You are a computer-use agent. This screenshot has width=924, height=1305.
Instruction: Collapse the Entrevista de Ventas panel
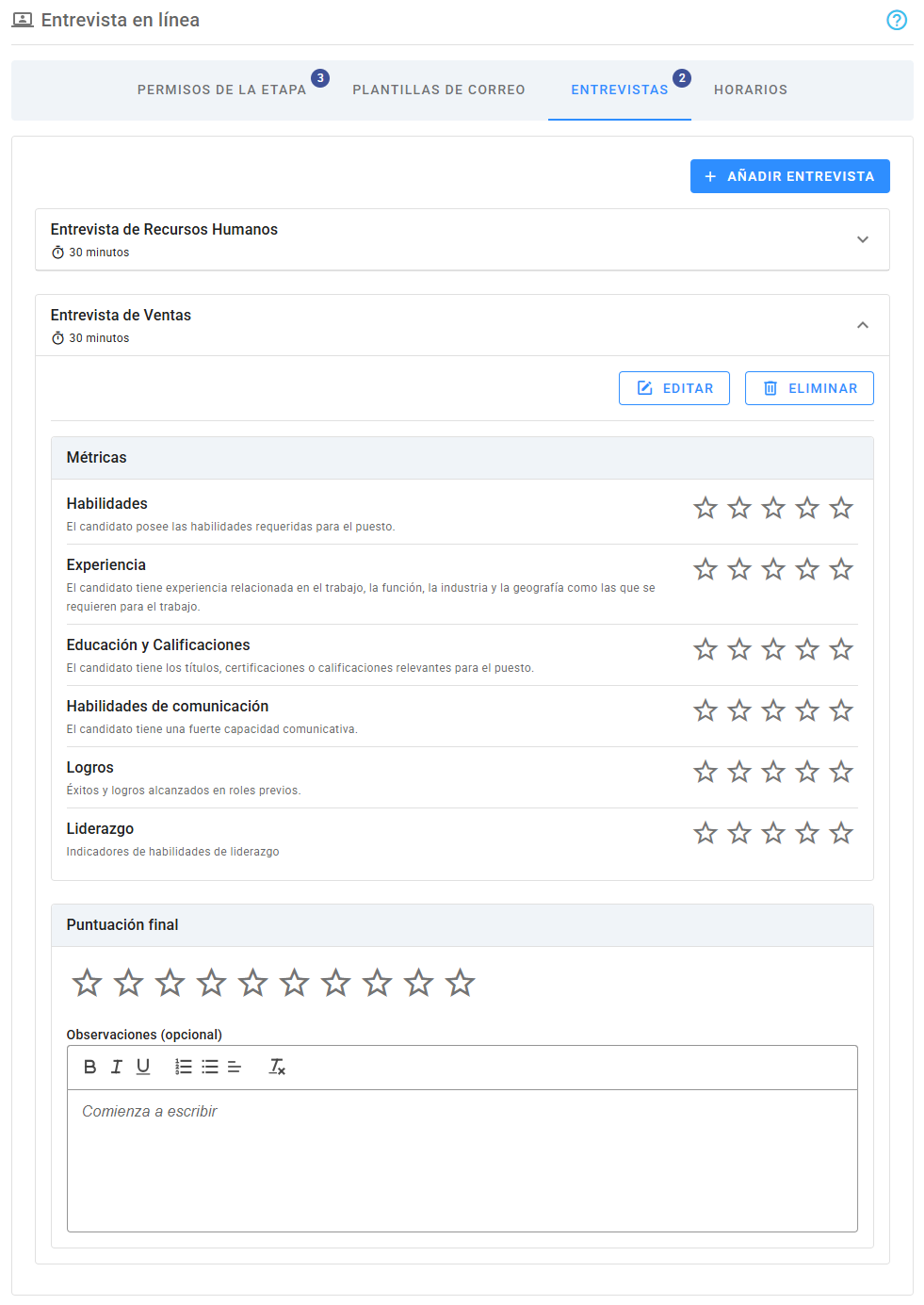[x=862, y=325]
